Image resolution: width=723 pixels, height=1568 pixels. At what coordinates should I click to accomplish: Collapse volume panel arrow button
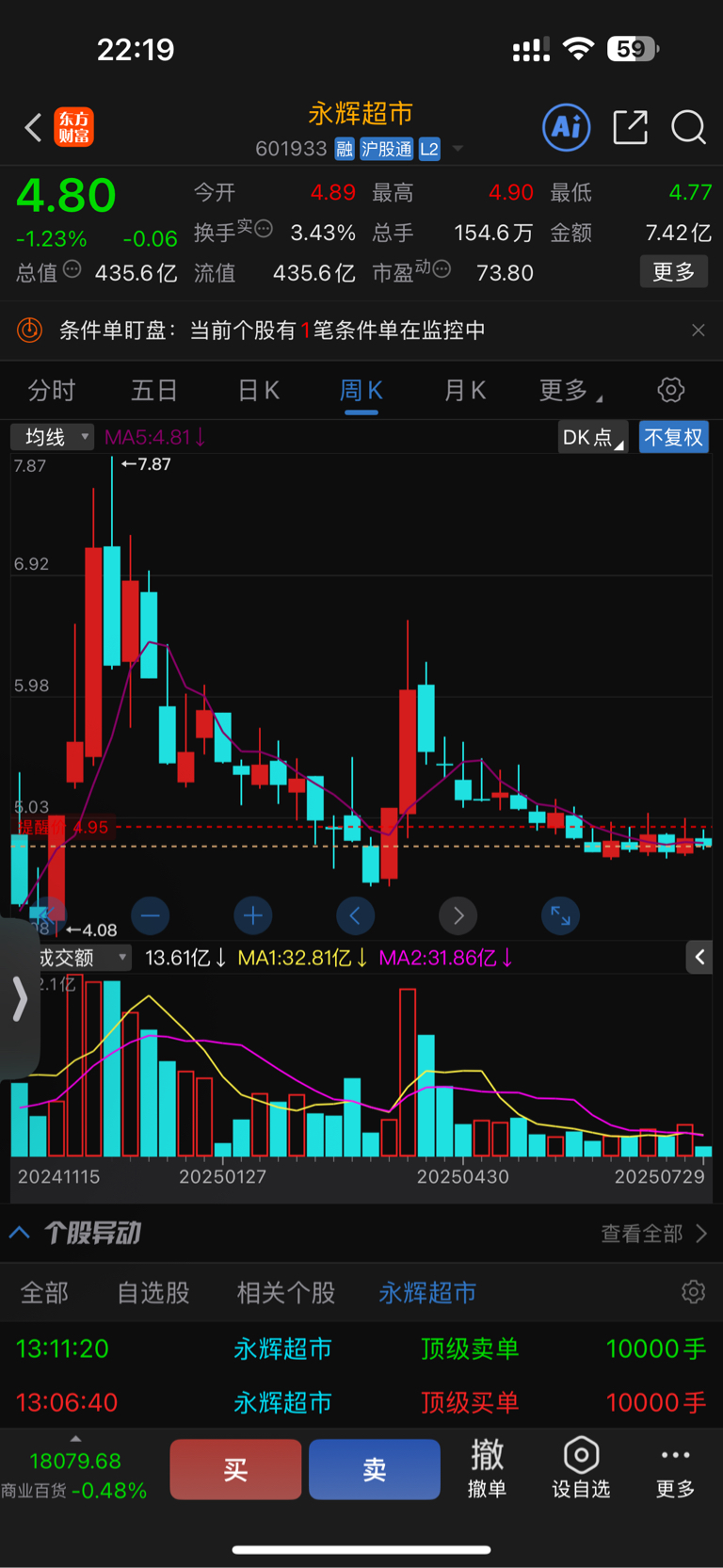tap(699, 958)
